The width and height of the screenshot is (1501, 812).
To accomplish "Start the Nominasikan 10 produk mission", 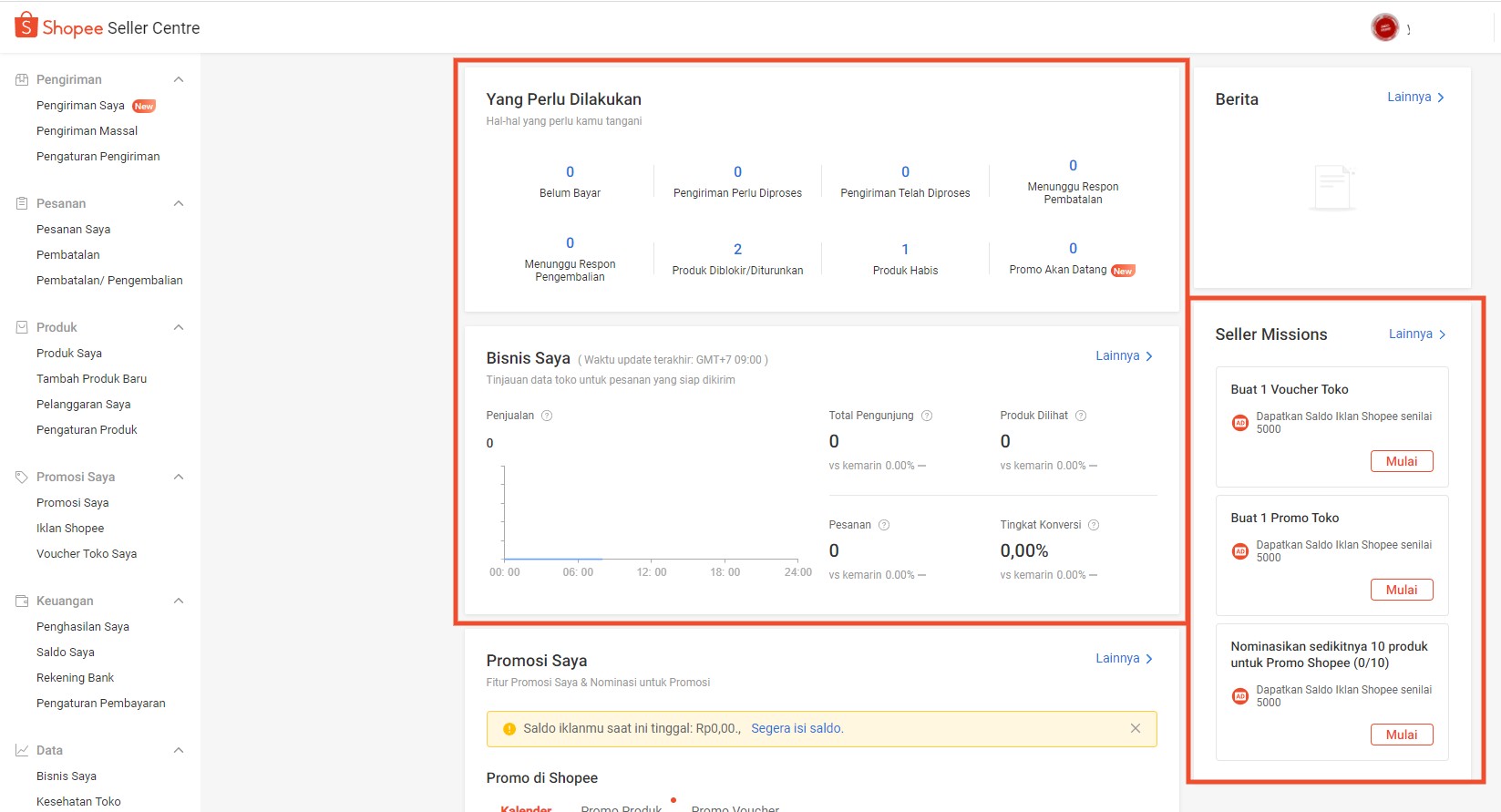I will (x=1402, y=735).
